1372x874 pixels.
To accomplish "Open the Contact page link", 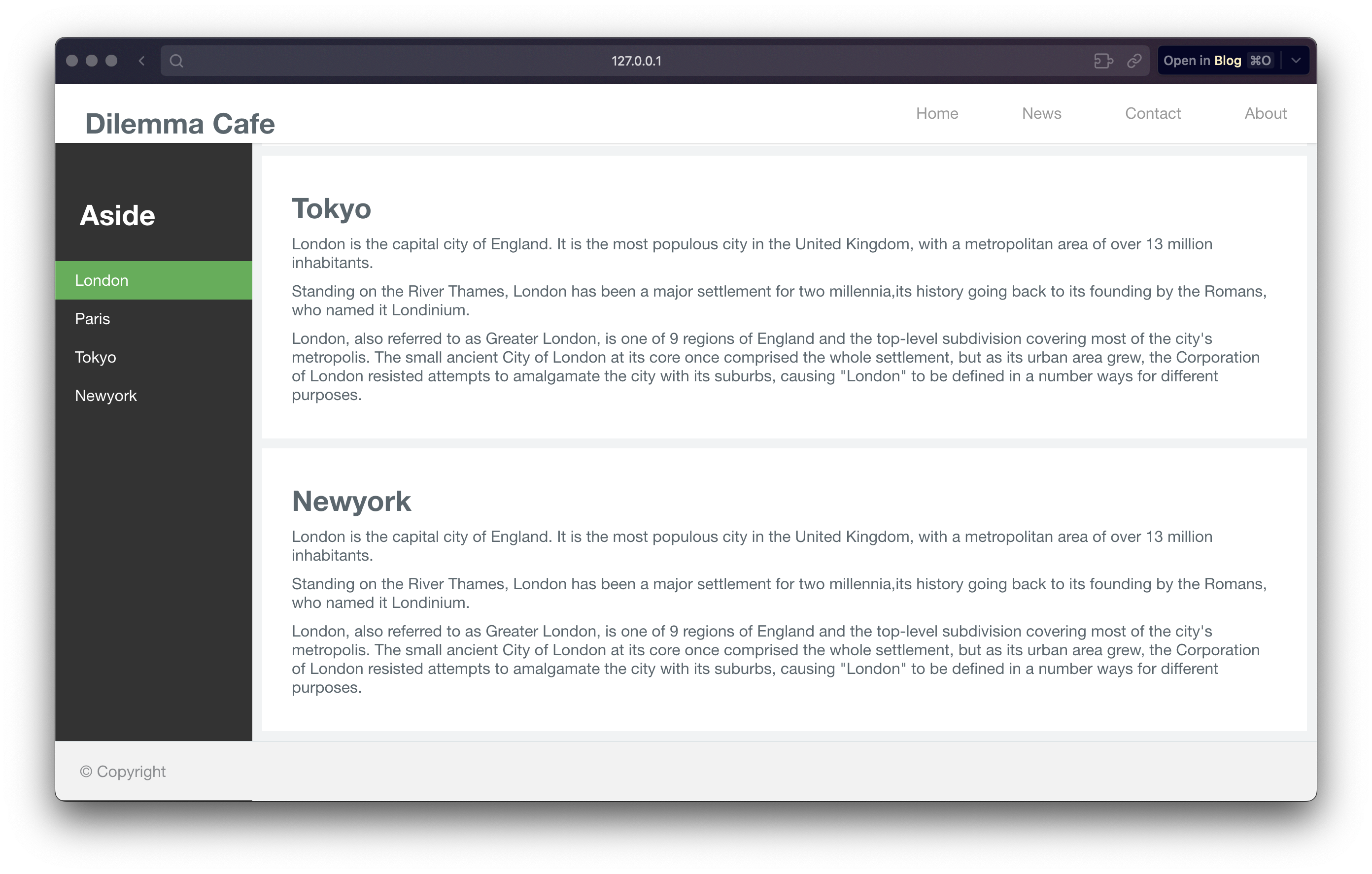I will (1152, 113).
